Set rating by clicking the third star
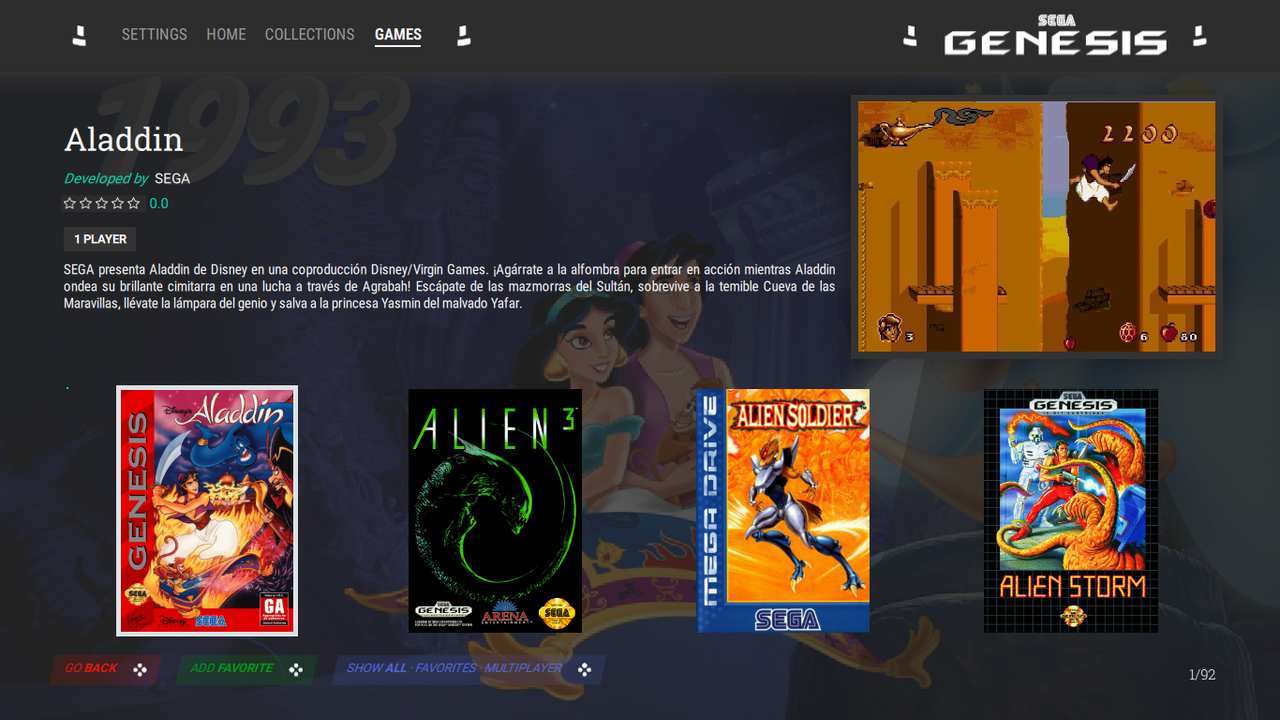The width and height of the screenshot is (1280, 720). (101, 203)
